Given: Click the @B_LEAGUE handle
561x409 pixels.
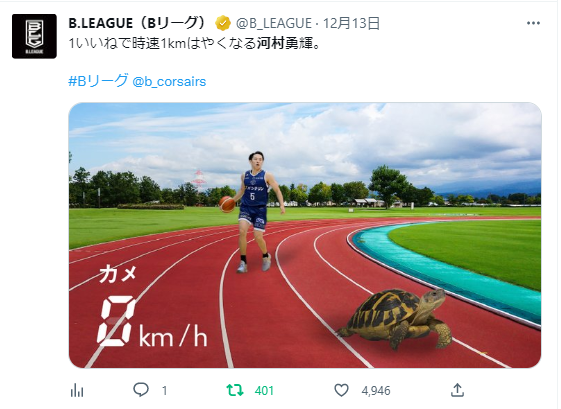Looking at the screenshot, I should (274, 24).
